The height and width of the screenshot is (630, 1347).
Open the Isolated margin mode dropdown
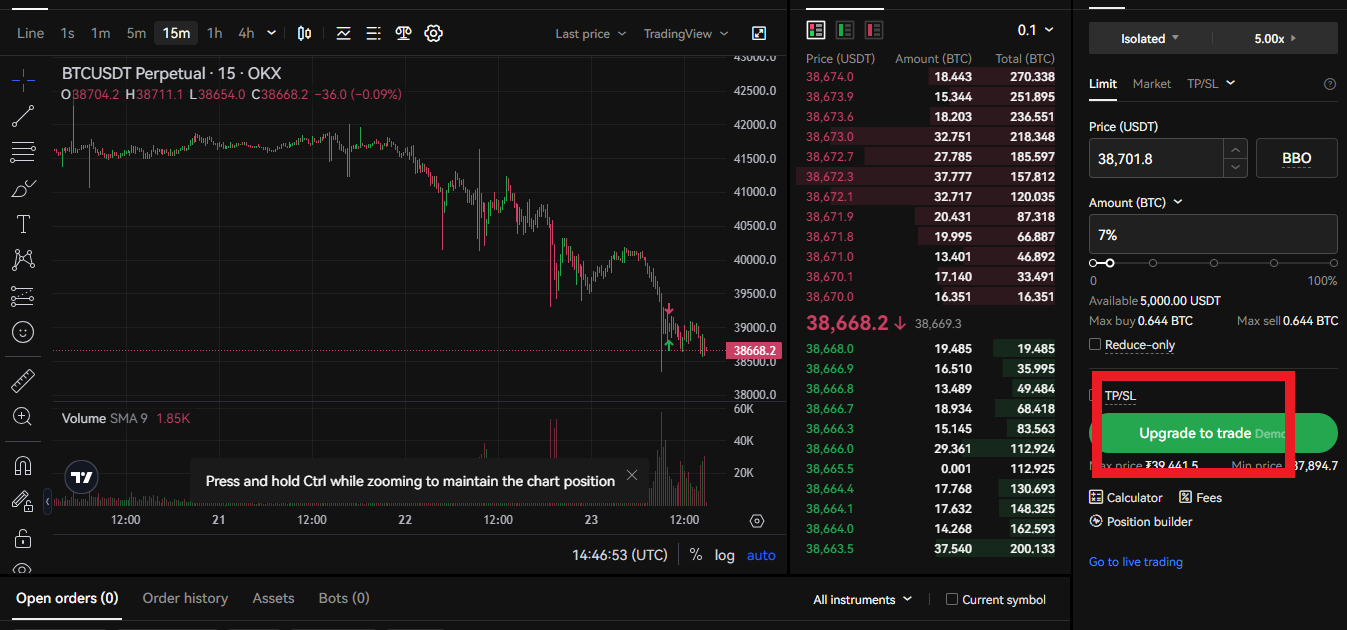1150,38
